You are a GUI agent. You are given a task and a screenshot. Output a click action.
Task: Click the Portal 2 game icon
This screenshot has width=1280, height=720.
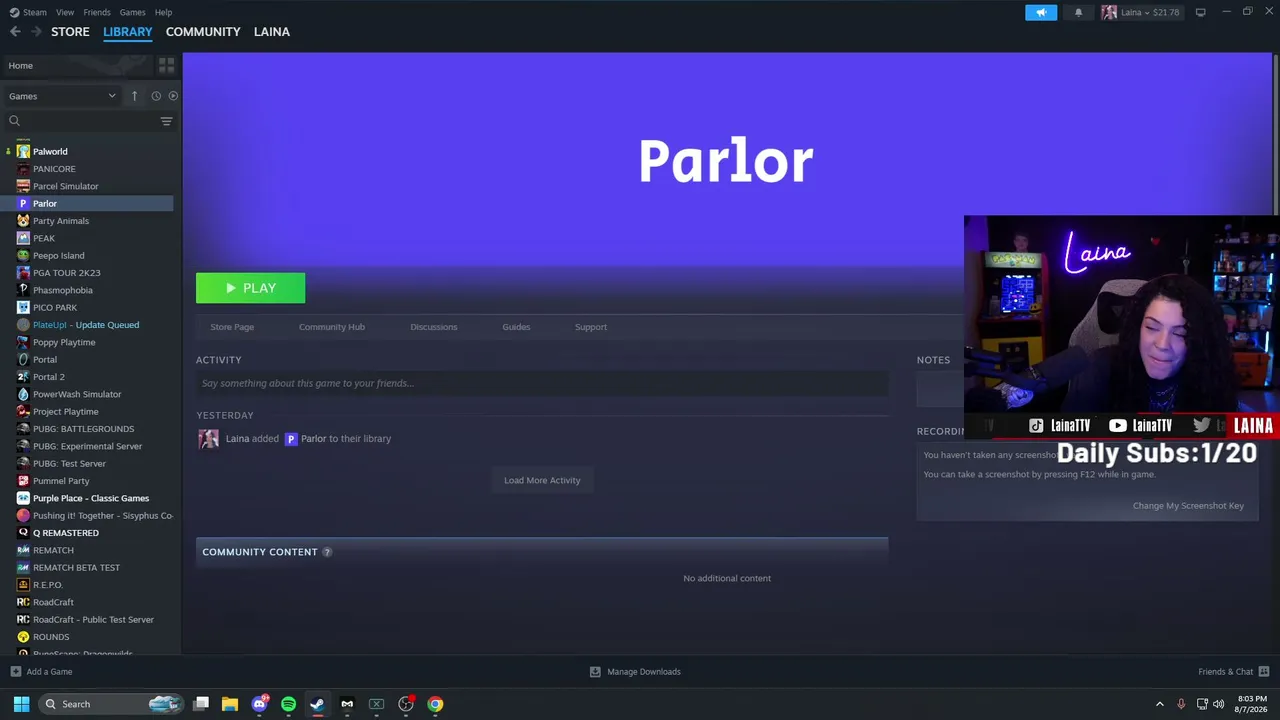pyautogui.click(x=23, y=377)
